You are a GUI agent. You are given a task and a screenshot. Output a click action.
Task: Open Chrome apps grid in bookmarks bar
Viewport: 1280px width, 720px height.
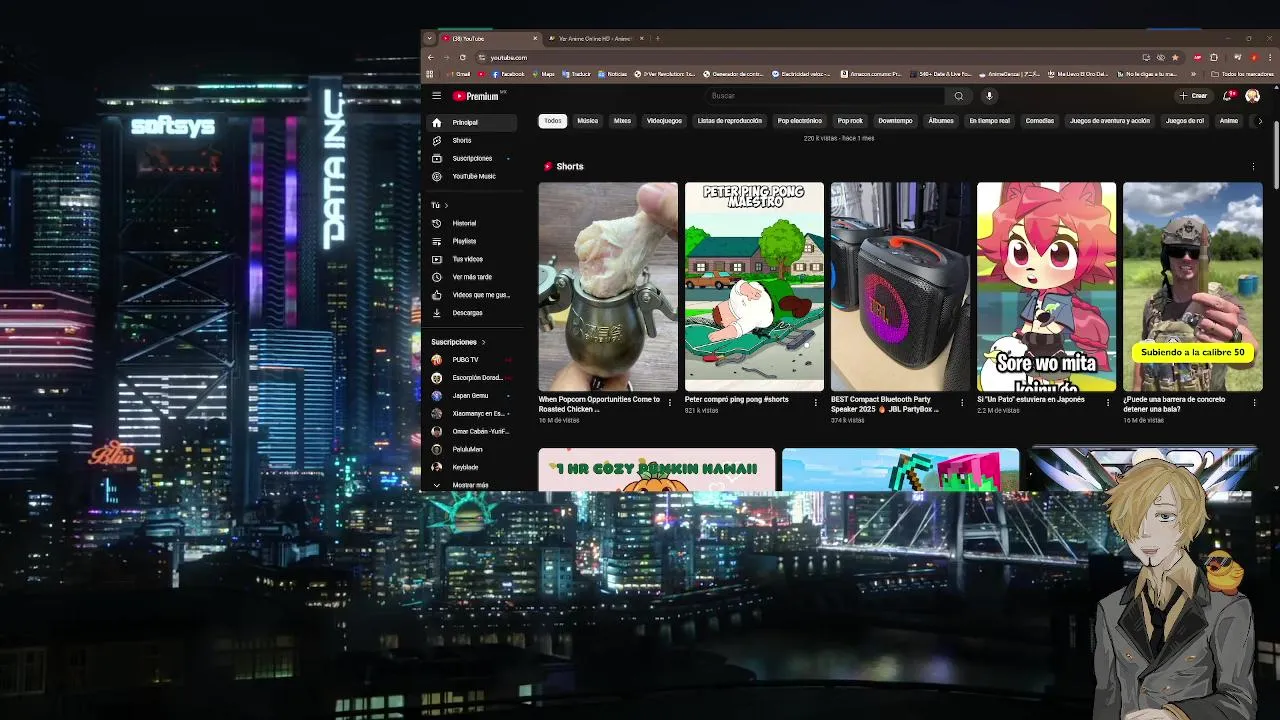430,74
